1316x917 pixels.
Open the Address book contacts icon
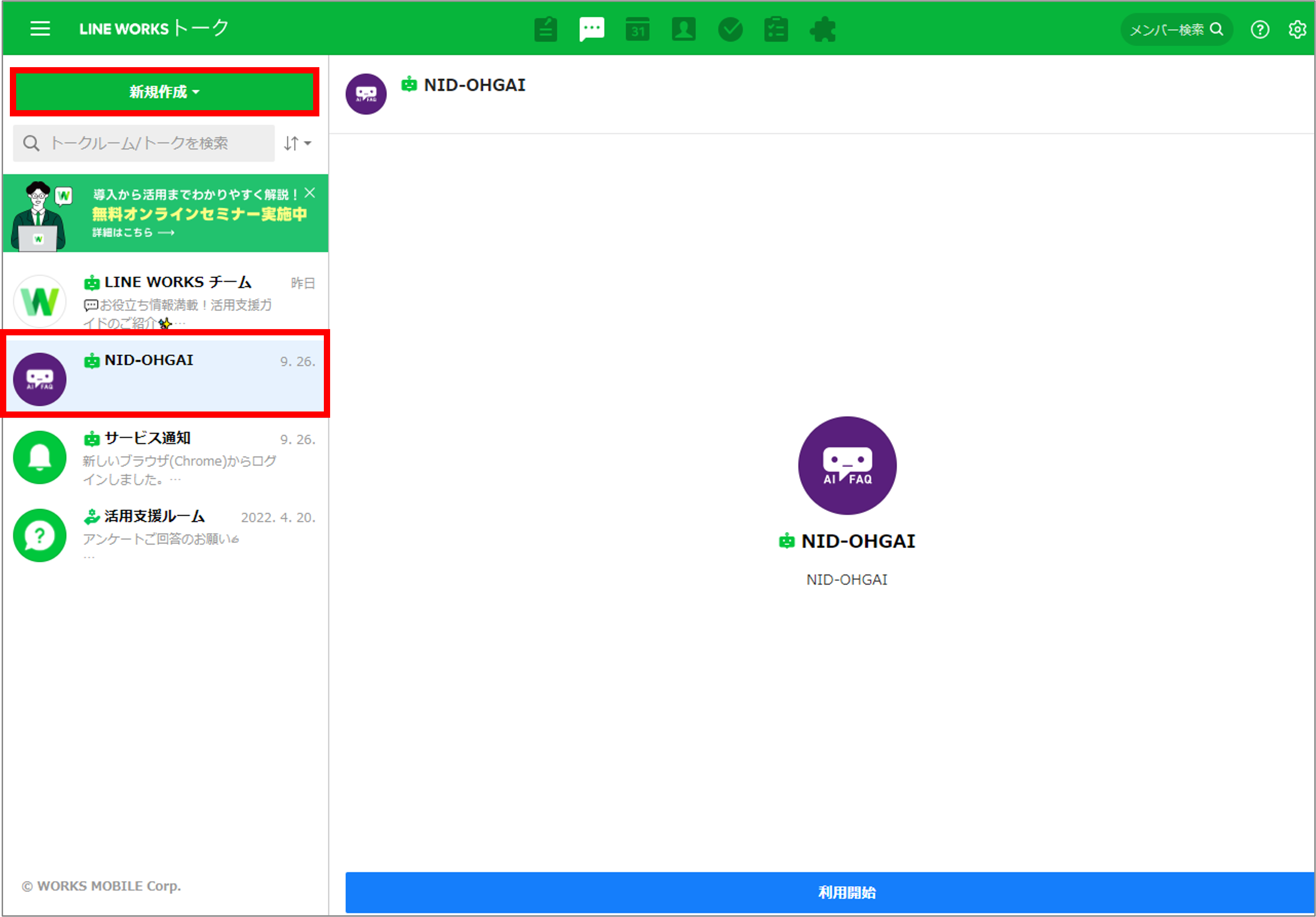coord(684,29)
